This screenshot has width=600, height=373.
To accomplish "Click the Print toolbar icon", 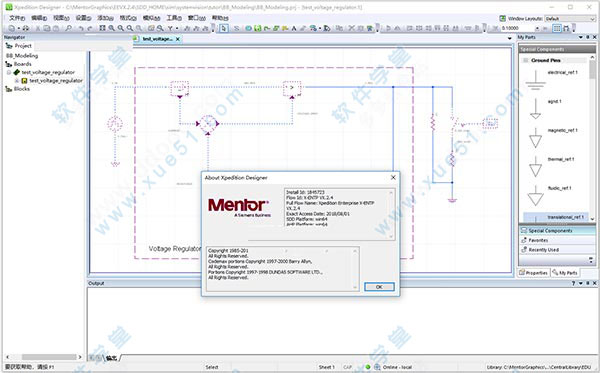I will [26, 28].
